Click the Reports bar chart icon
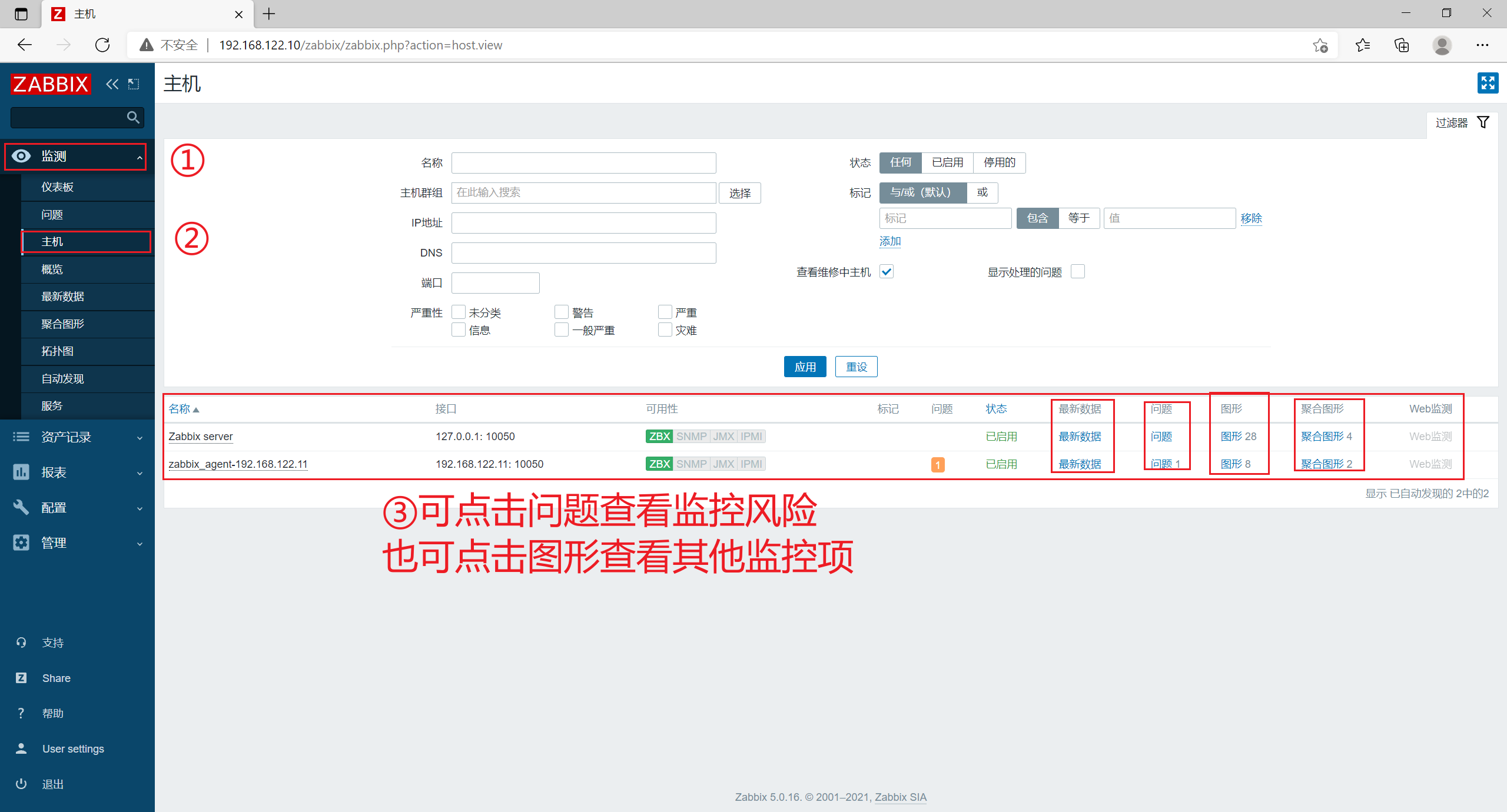The height and width of the screenshot is (812, 1507). [21, 472]
